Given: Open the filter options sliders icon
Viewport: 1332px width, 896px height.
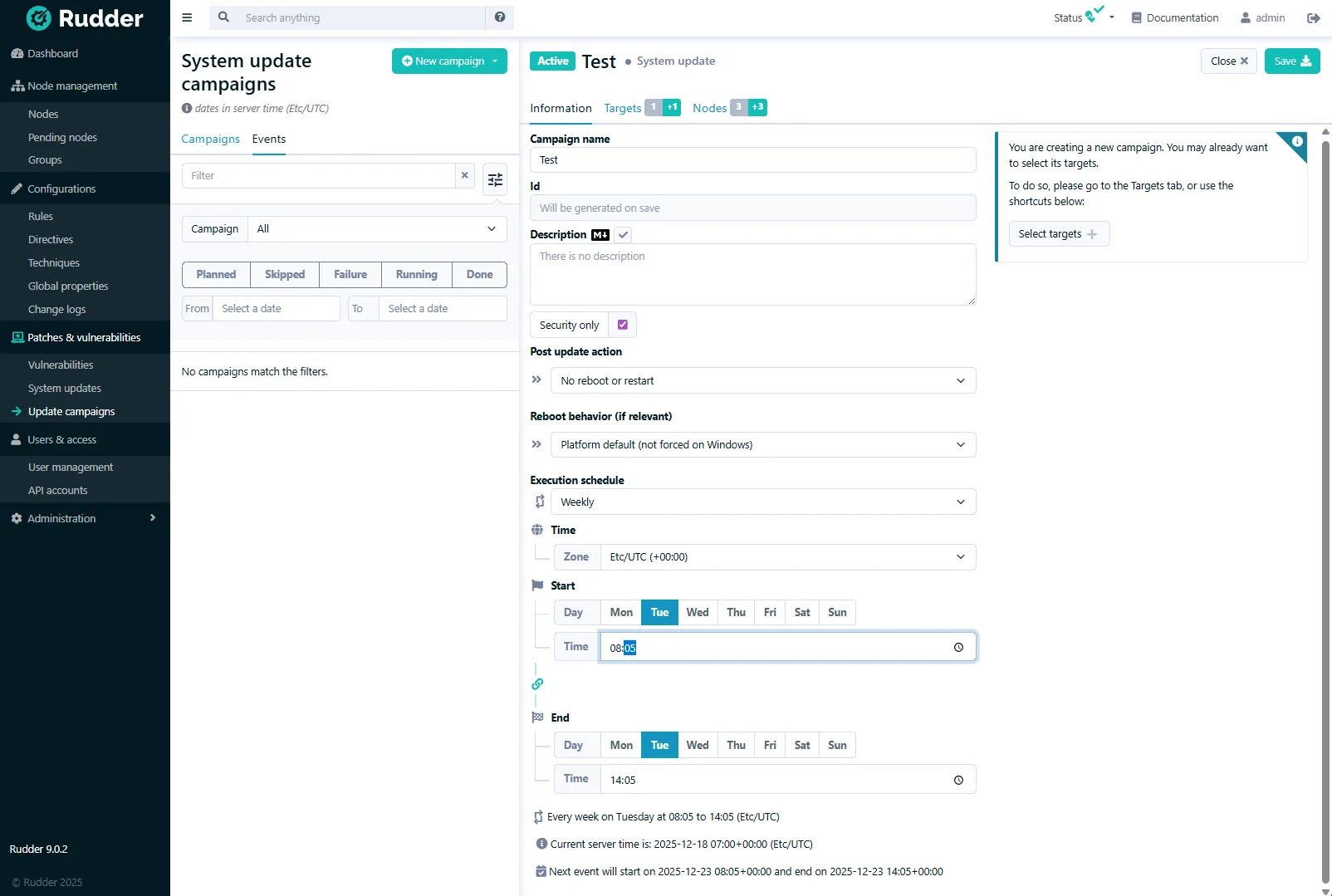Looking at the screenshot, I should click(x=495, y=179).
